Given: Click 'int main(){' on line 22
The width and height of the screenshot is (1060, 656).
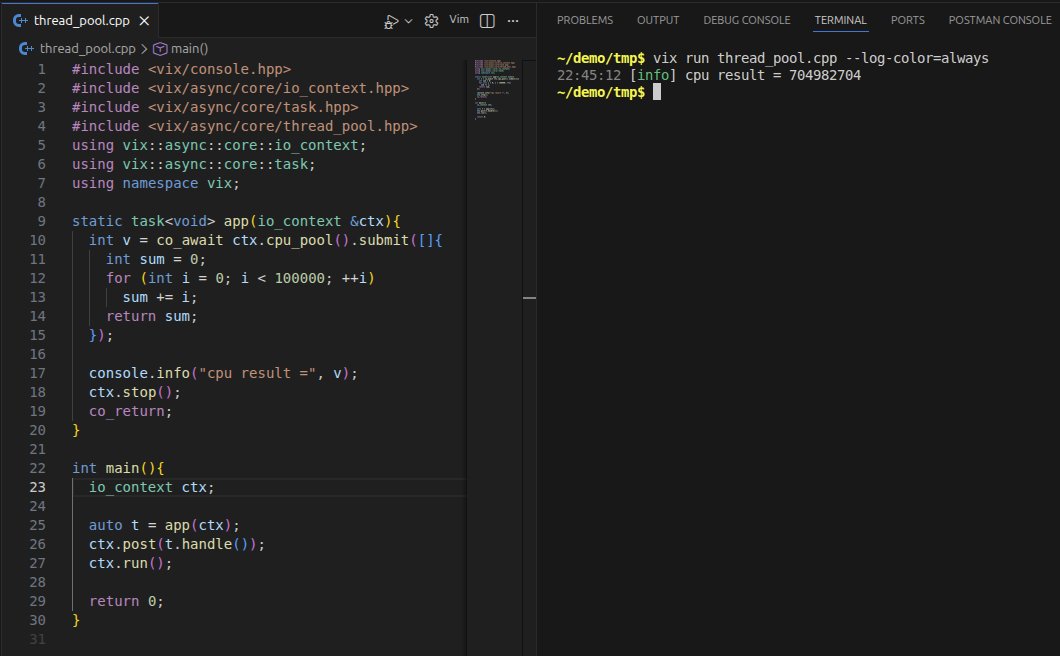Looking at the screenshot, I should tap(118, 468).
